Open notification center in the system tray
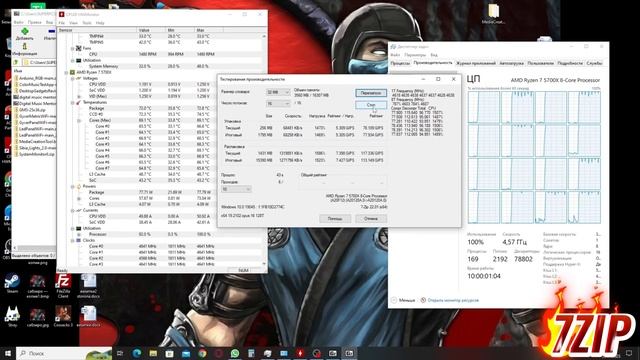This screenshot has width=640, height=360. [x=629, y=353]
